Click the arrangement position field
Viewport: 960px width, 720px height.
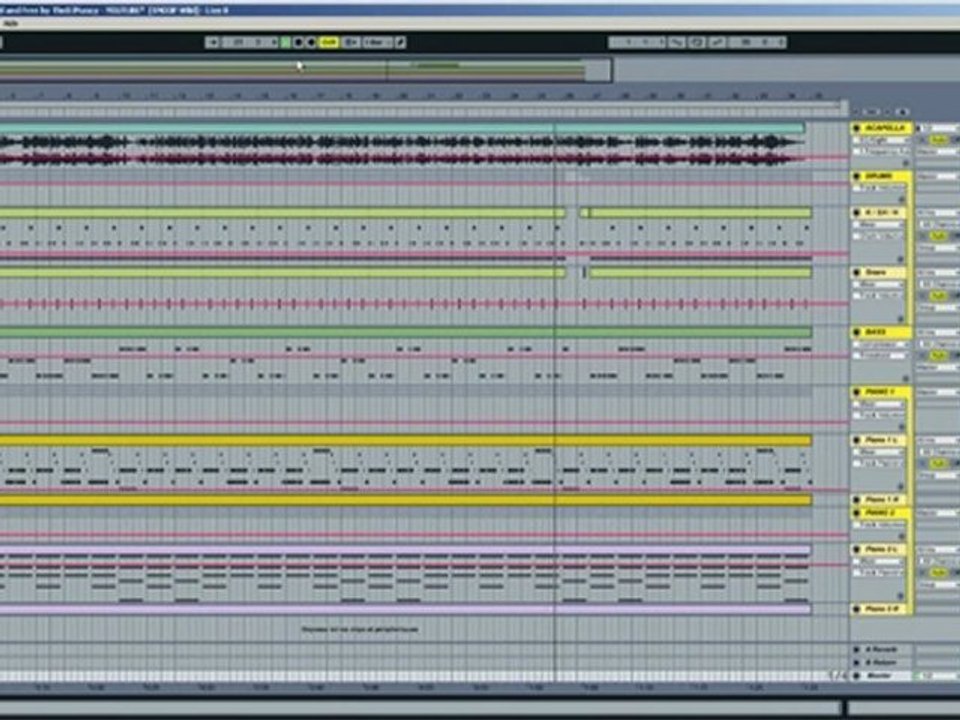coord(250,42)
